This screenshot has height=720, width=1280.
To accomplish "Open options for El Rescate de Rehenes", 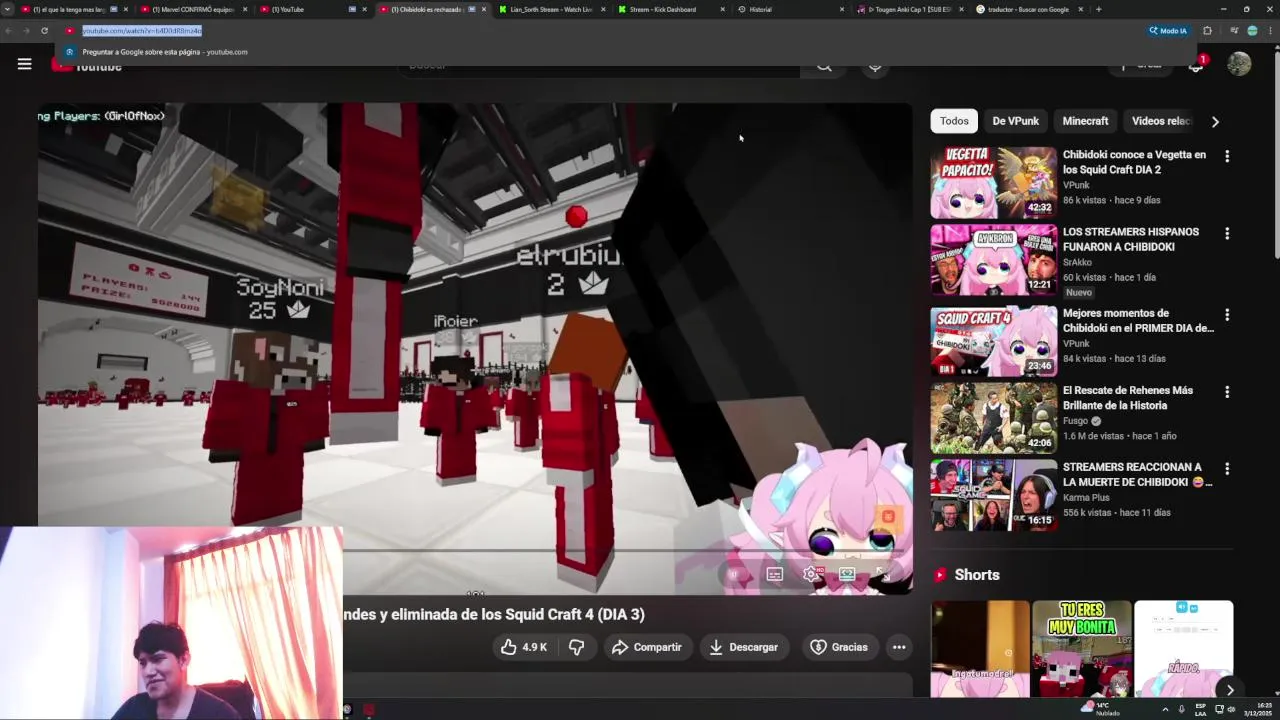I will [1227, 392].
